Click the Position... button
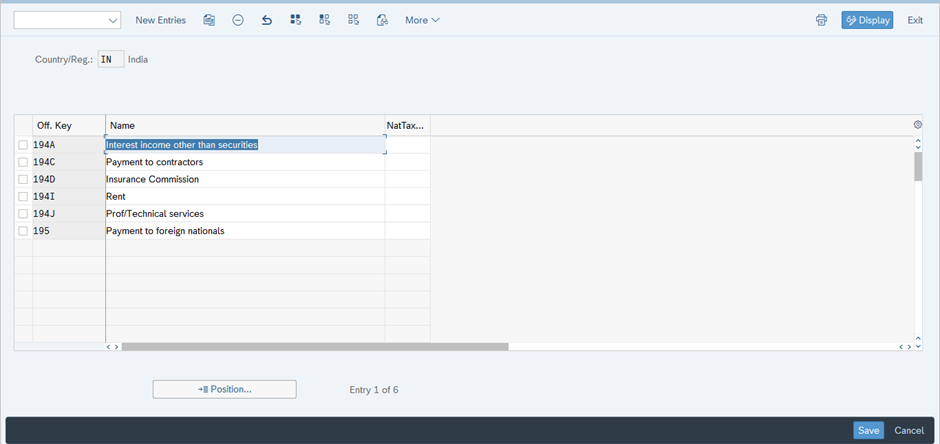Screen dimensions: 940x444 pyautogui.click(x=225, y=389)
